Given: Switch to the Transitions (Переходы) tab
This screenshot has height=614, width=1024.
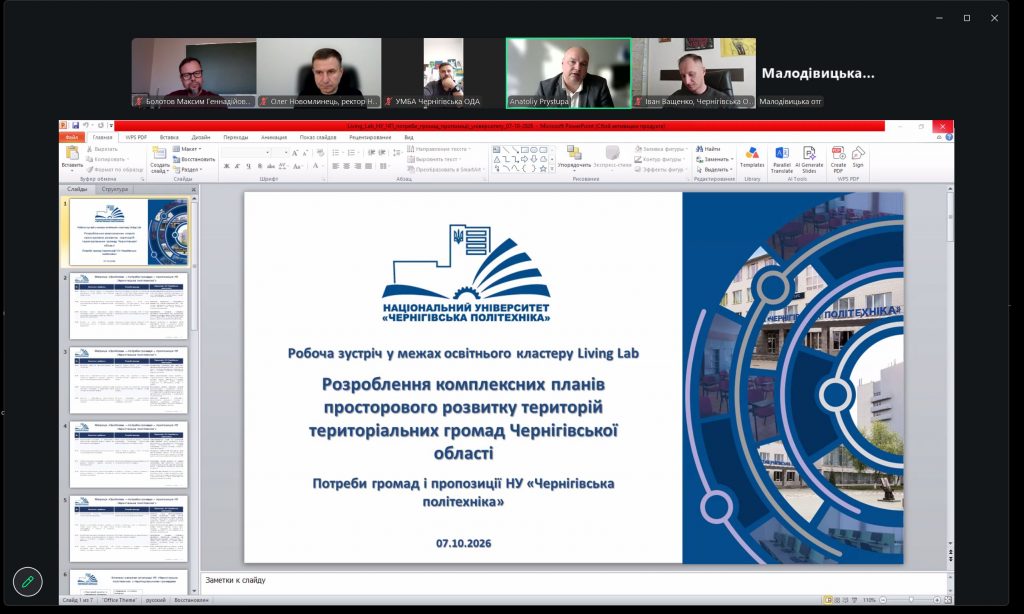Looking at the screenshot, I should pyautogui.click(x=236, y=137).
